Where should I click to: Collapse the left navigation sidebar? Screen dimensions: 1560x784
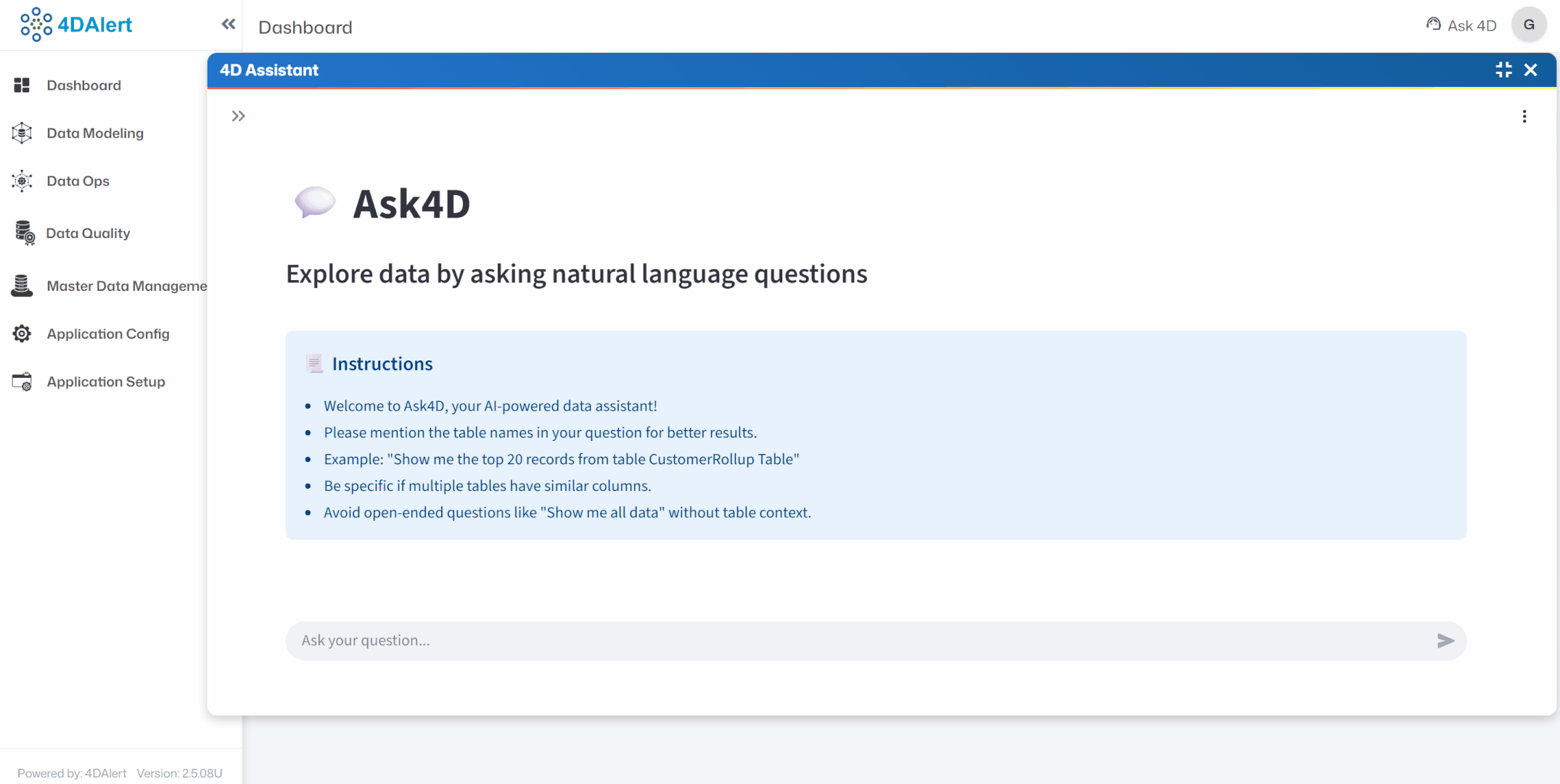click(x=228, y=25)
